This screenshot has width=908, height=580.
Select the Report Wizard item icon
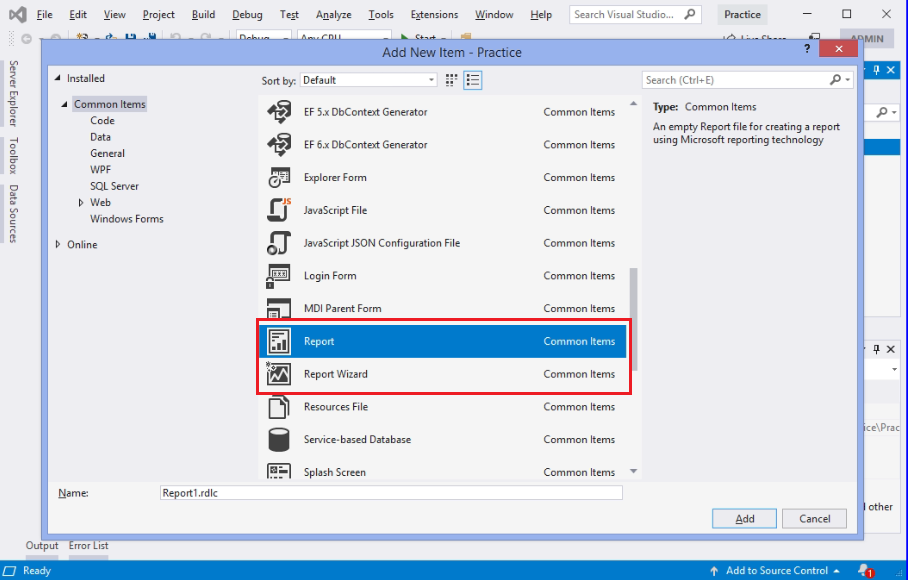coord(283,373)
